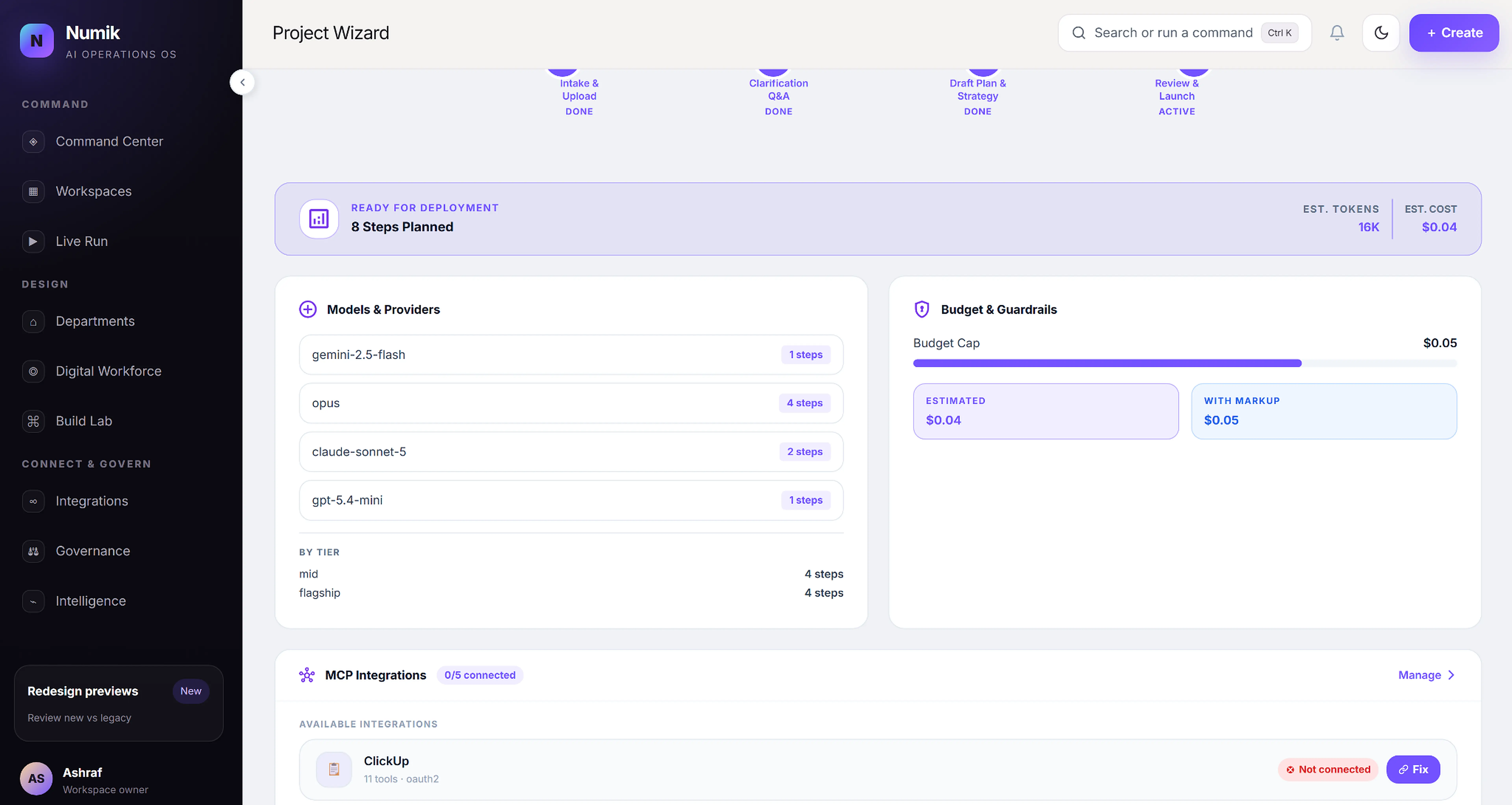Open the Departments page
The width and height of the screenshot is (1512, 805).
[x=95, y=321]
